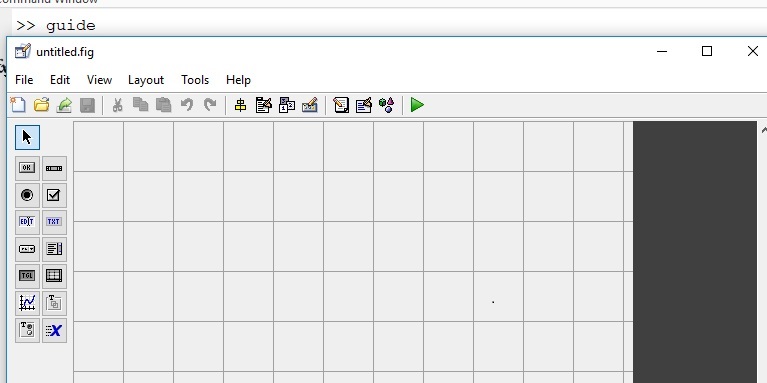Pick the Radio Button component tool

coord(27,195)
